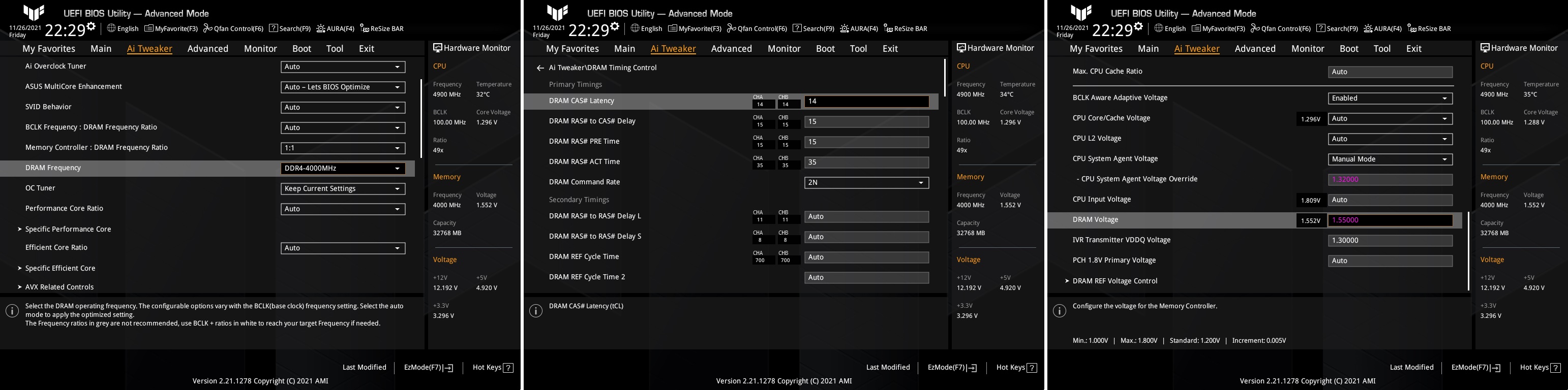Click Last Modified in the middle panel
The image size is (1568, 390).
coord(888,368)
